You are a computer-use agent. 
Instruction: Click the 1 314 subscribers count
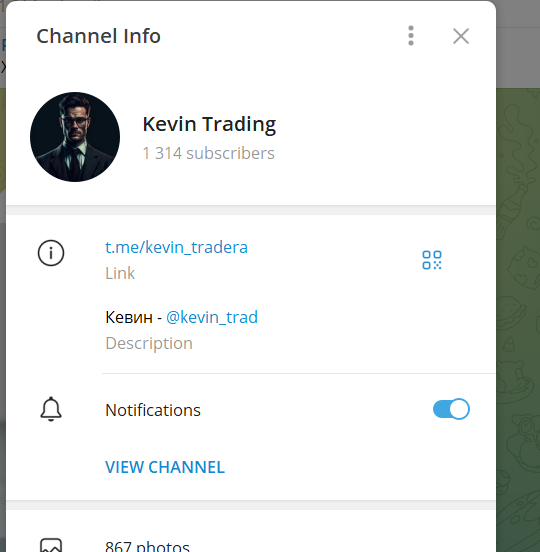(x=208, y=153)
